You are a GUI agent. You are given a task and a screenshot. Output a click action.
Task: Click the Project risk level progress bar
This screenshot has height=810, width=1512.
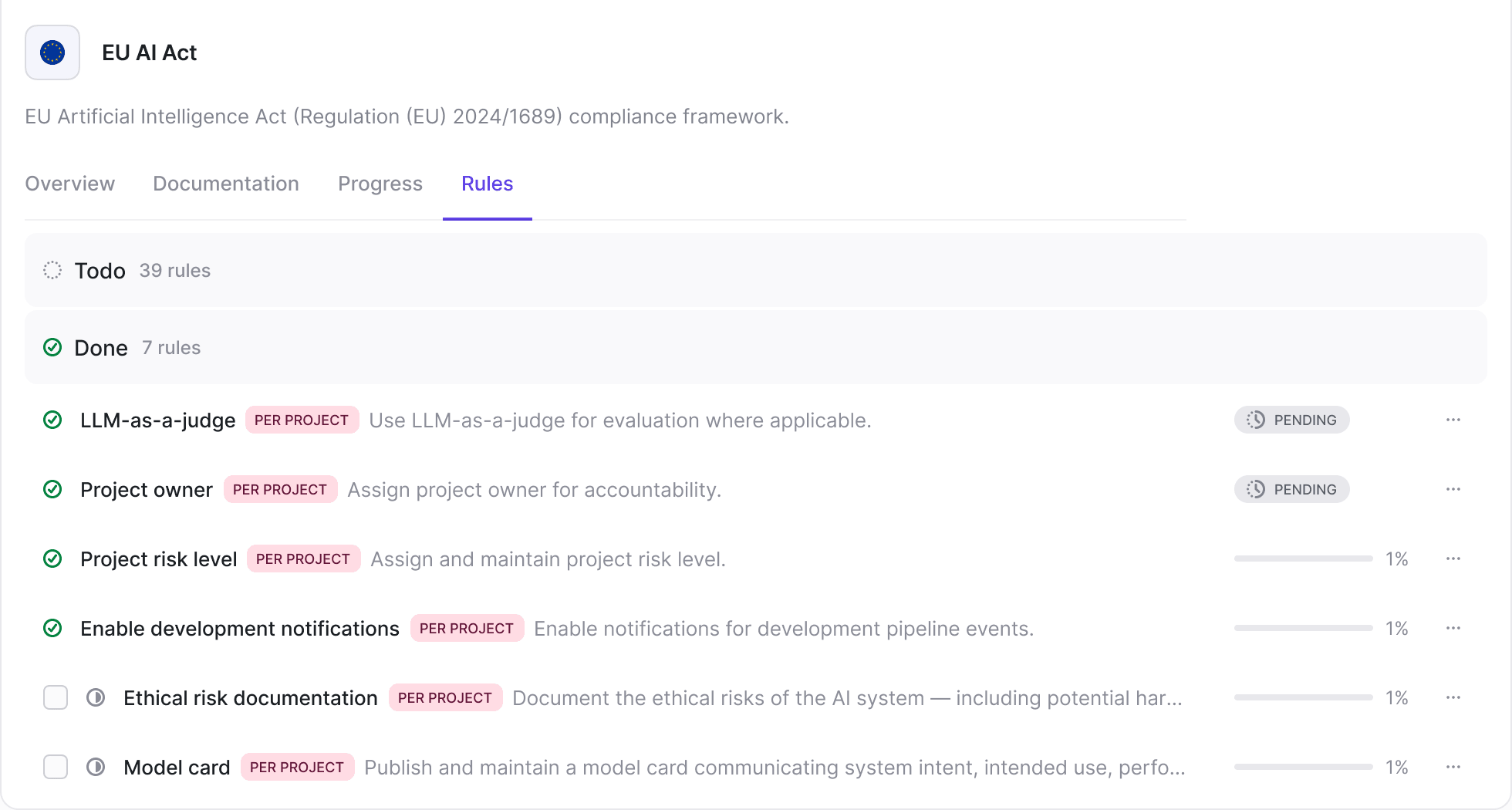point(1304,559)
